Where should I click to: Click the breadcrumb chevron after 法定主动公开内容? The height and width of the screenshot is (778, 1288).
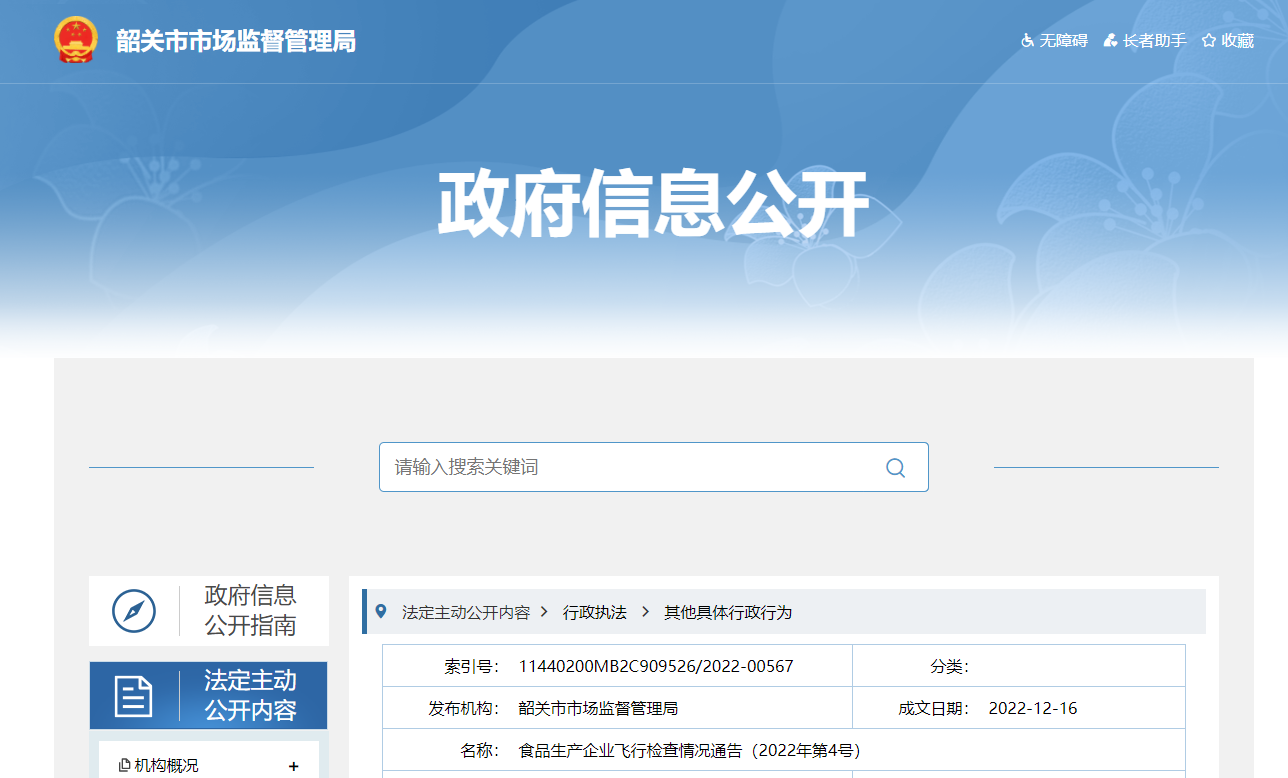click(544, 611)
